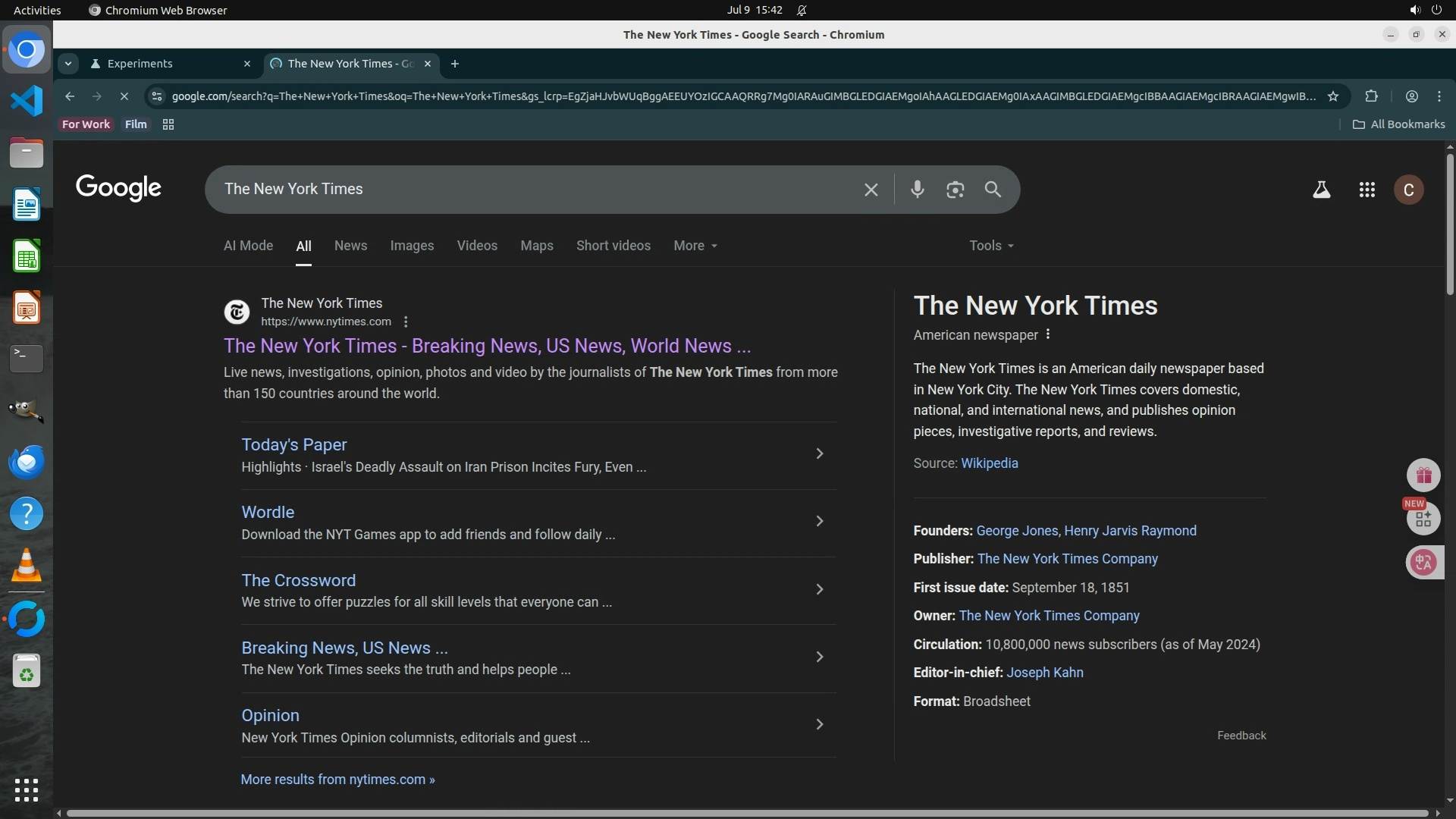Clear the search box text
The height and width of the screenshot is (819, 1456).
click(x=871, y=190)
